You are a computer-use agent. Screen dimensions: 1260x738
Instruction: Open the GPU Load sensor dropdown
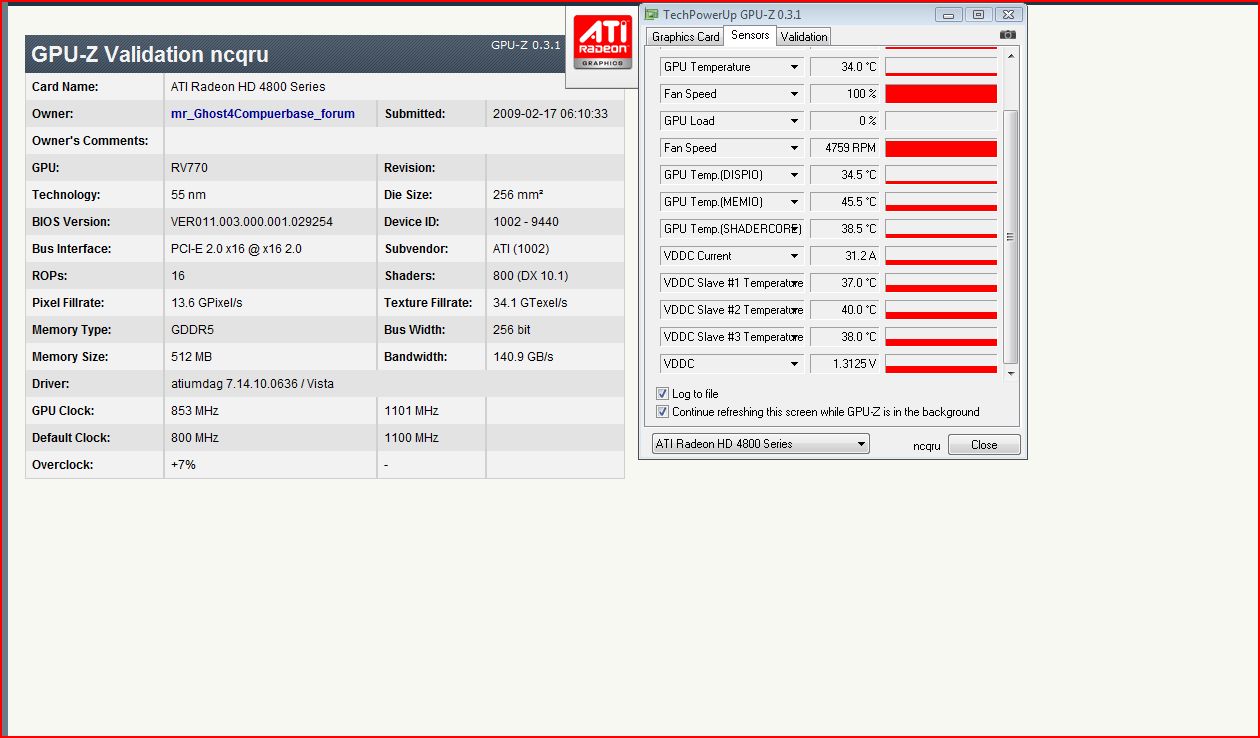794,121
